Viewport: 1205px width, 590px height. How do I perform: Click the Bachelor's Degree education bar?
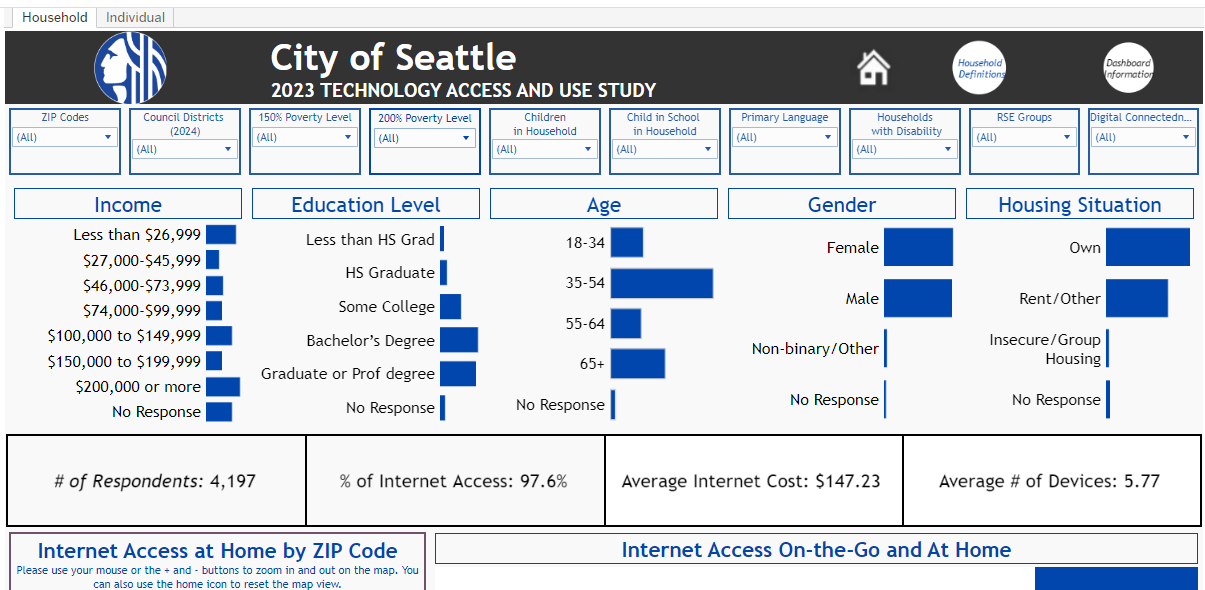pyautogui.click(x=458, y=340)
